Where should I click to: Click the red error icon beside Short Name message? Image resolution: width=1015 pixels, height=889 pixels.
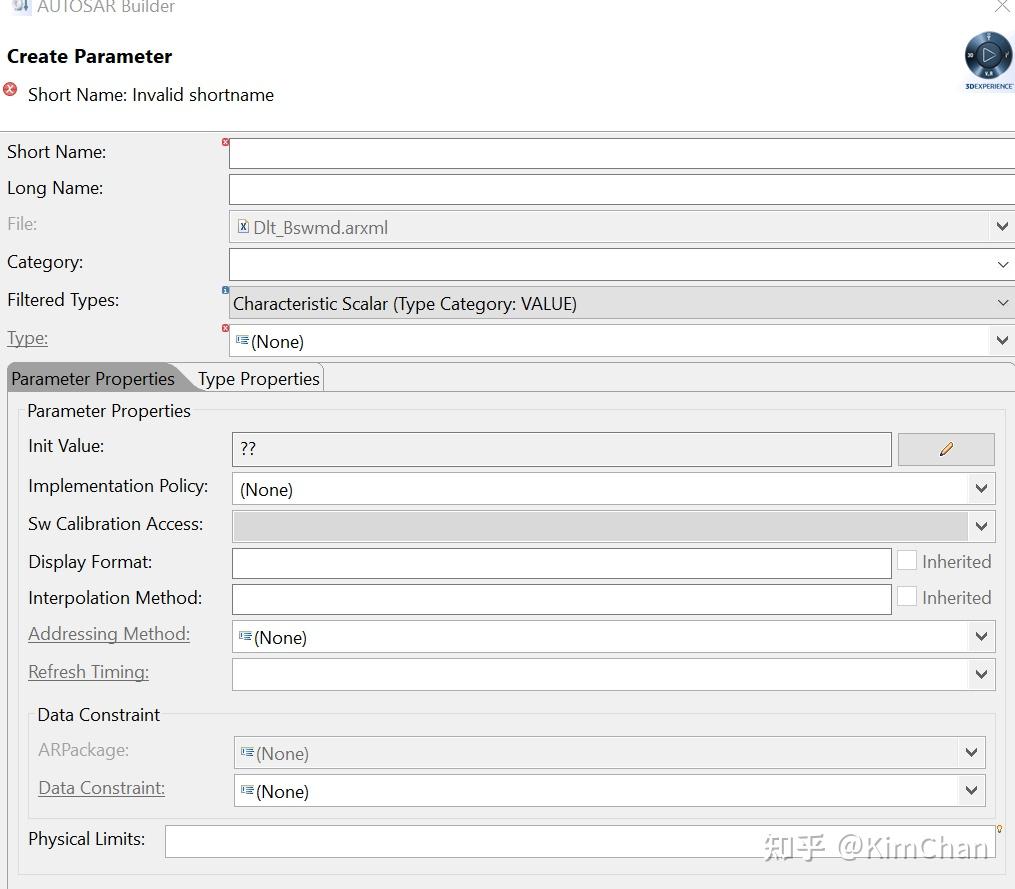11,89
